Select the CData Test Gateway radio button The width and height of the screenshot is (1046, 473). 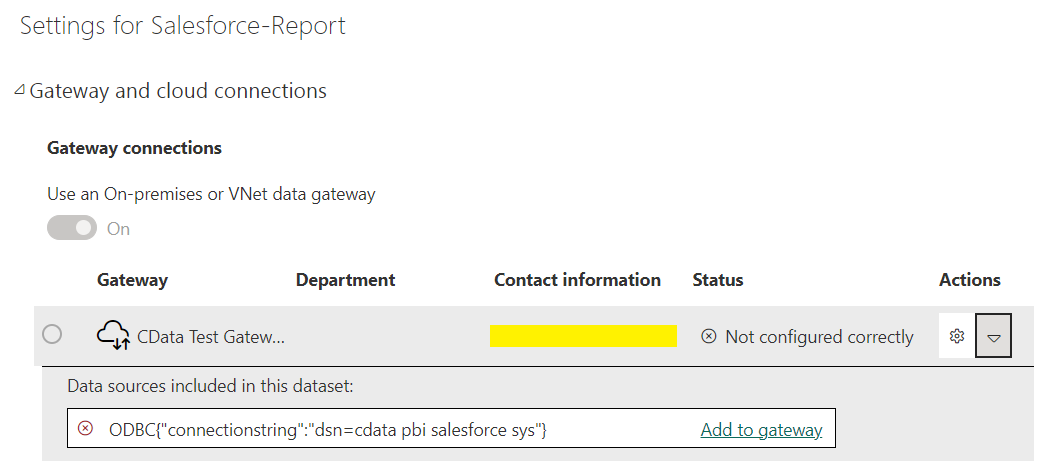click(52, 335)
